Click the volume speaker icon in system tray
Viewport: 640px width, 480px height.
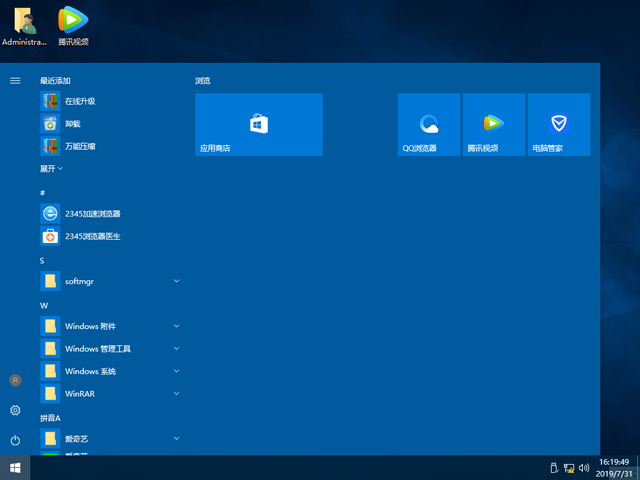click(583, 467)
